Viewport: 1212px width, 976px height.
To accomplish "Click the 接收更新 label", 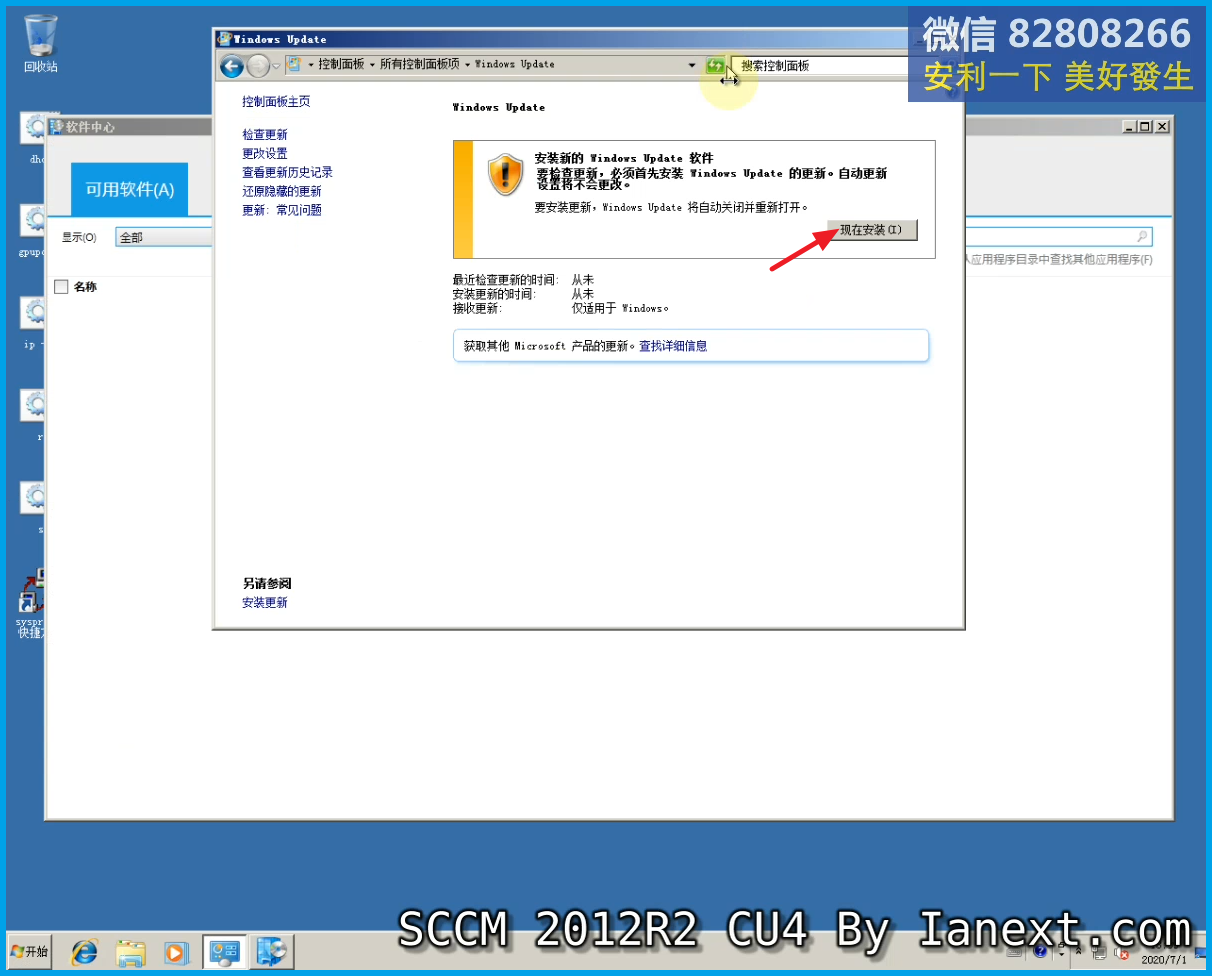I will (477, 308).
